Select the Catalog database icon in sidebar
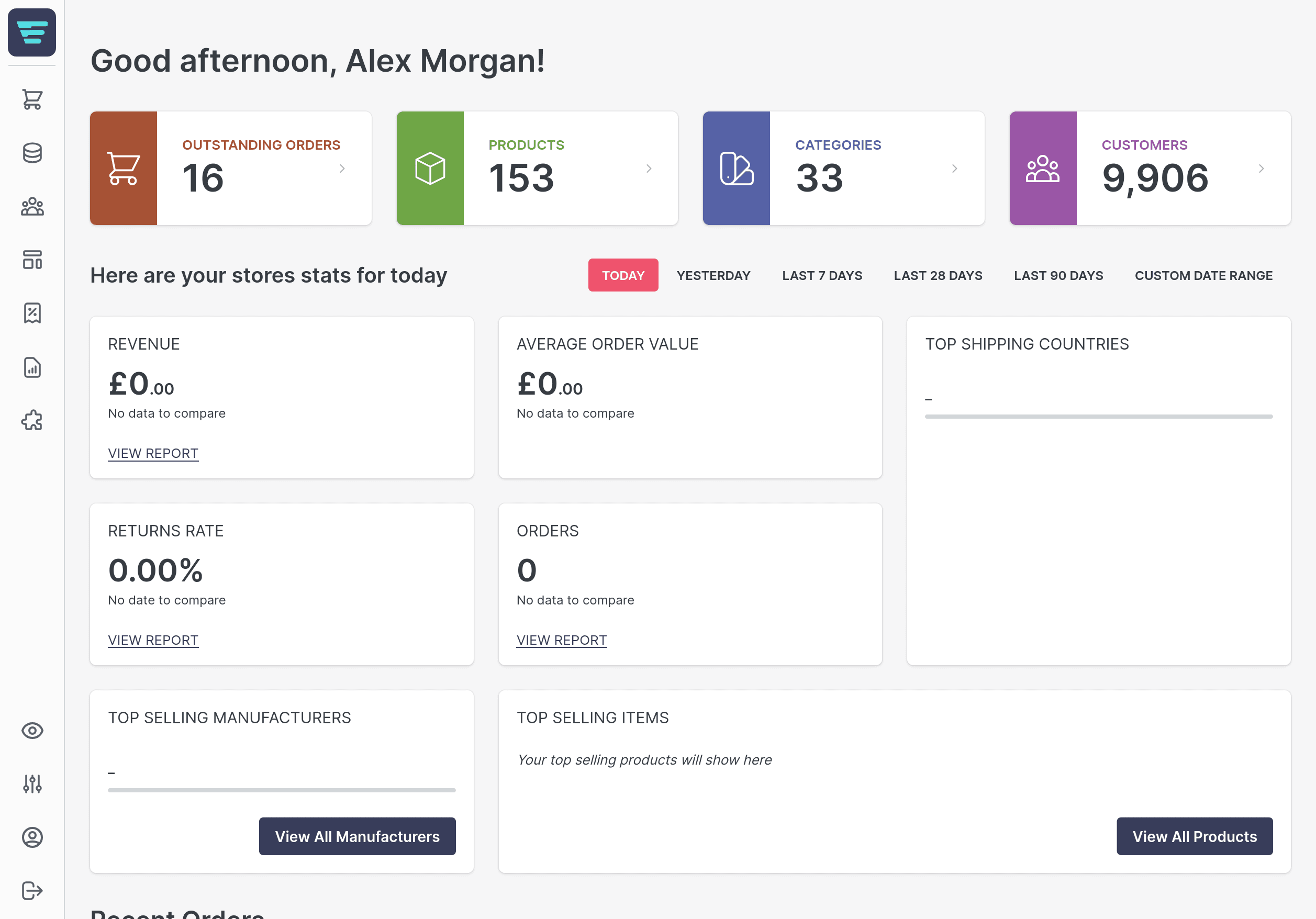The height and width of the screenshot is (919, 1316). coord(32,153)
